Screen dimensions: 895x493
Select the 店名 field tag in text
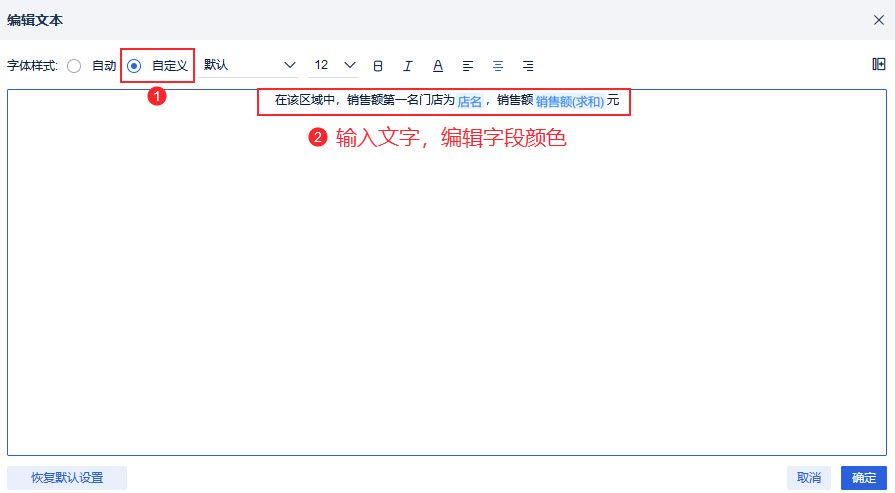click(x=470, y=102)
